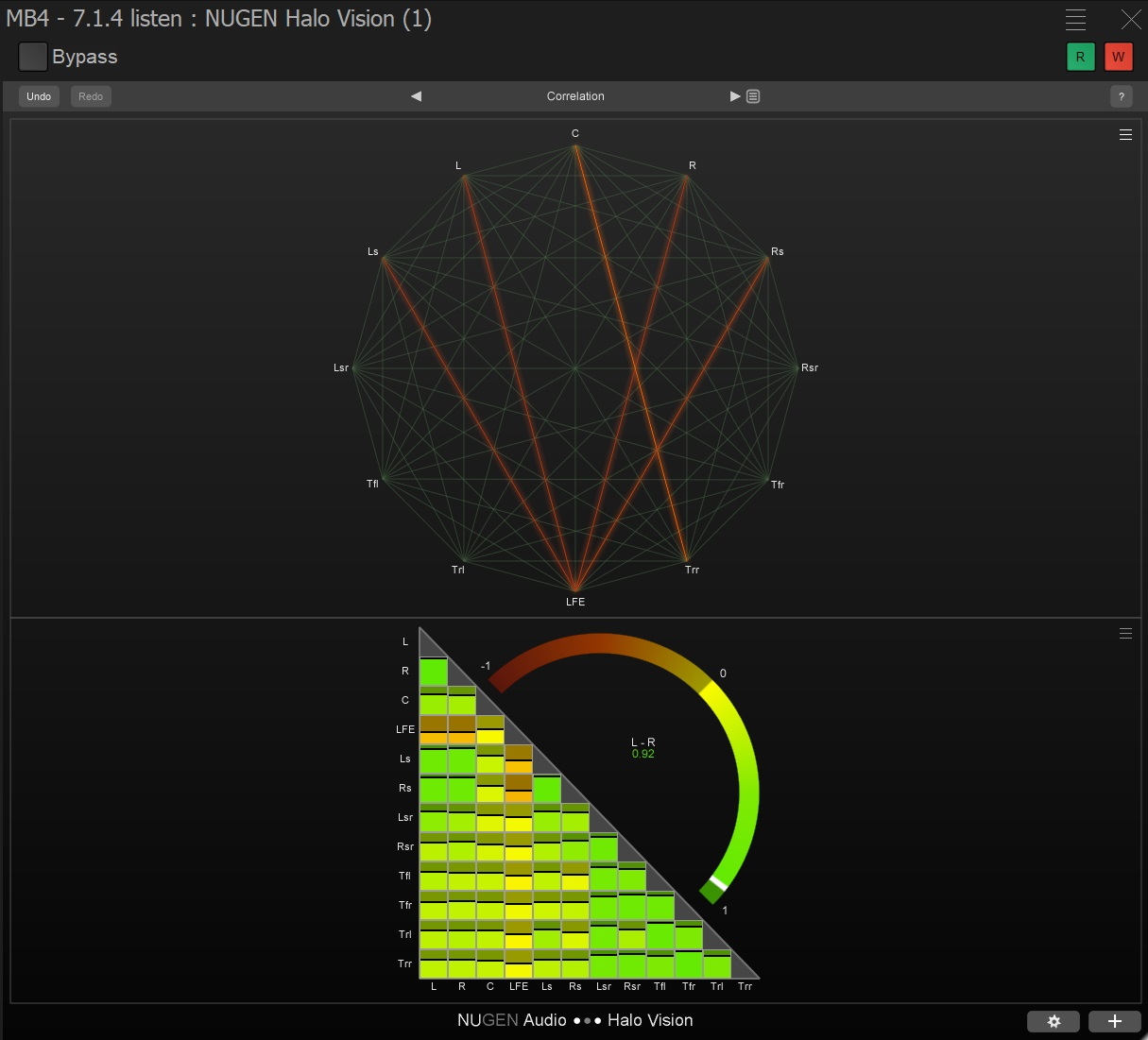The height and width of the screenshot is (1040, 1148).
Task: Toggle the Bypass checkbox
Action: tap(33, 57)
